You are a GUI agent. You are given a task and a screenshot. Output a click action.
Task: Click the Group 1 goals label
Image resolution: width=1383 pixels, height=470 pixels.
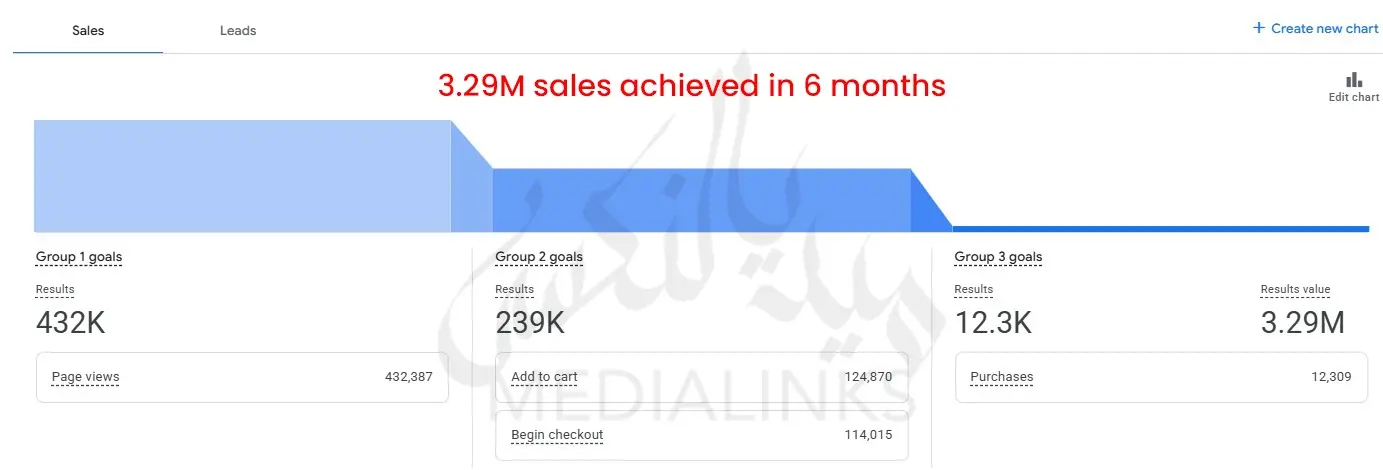point(79,257)
